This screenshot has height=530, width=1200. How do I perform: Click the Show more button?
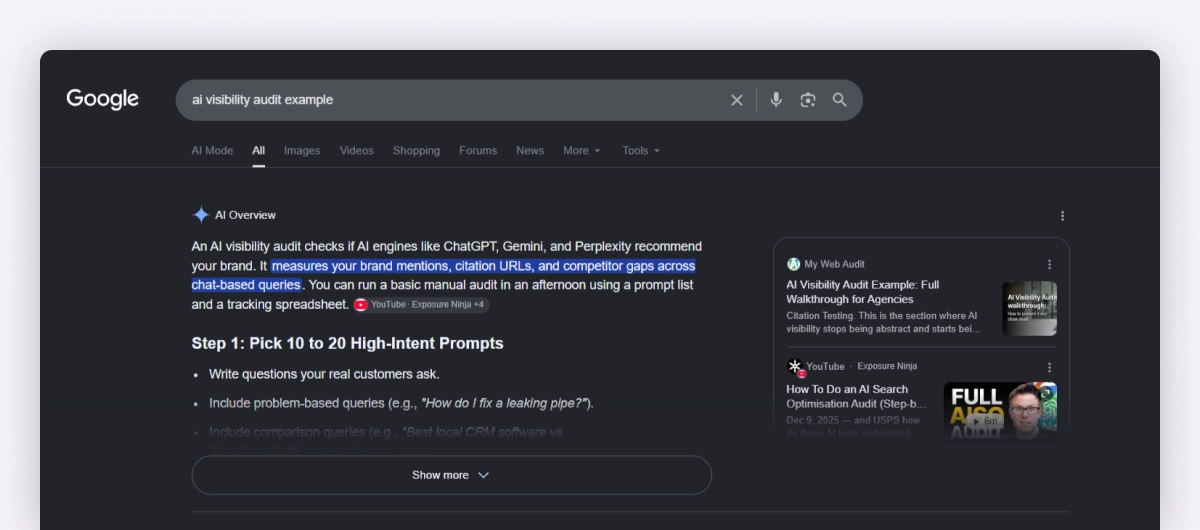click(451, 475)
